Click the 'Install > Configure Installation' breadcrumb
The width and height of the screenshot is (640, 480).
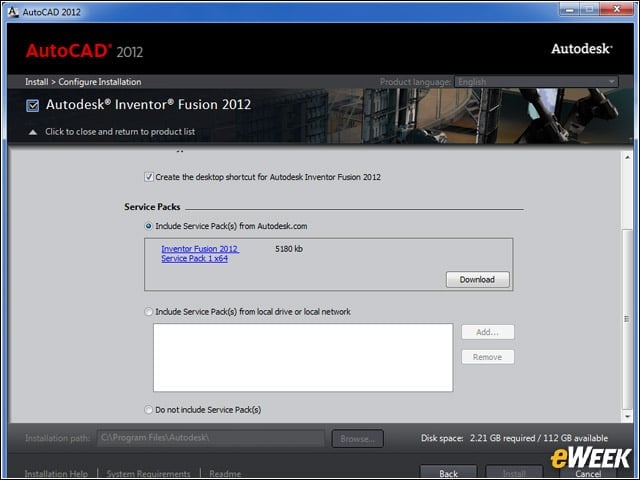click(83, 82)
